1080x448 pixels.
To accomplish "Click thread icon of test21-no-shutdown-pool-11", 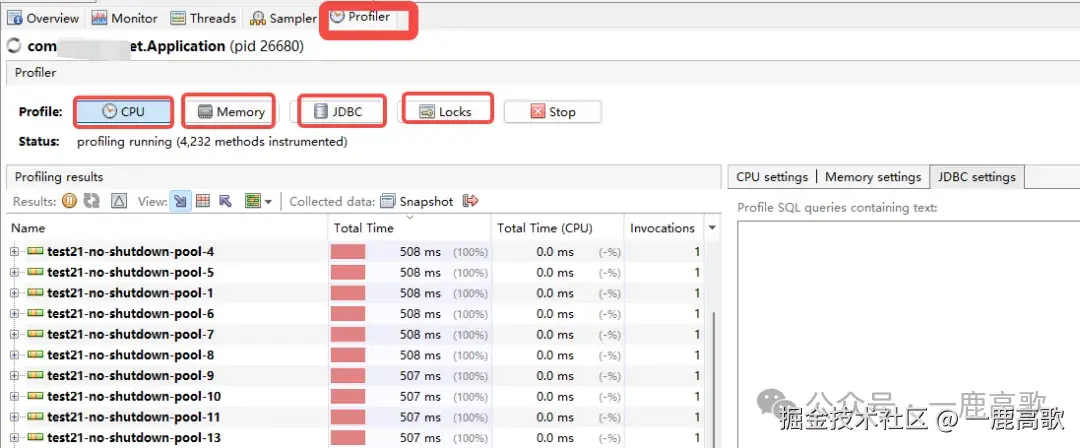I will pyautogui.click(x=34, y=417).
